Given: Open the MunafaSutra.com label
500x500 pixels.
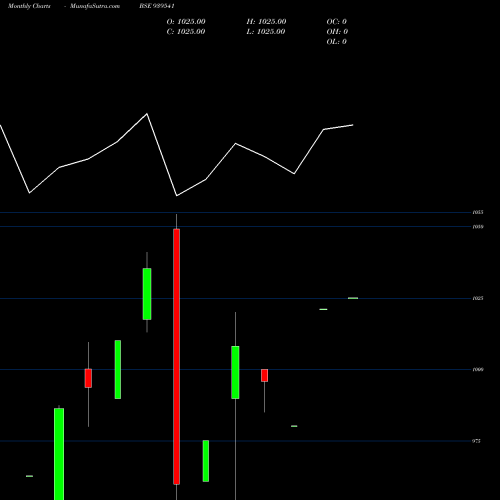Looking at the screenshot, I should [x=95, y=6].
